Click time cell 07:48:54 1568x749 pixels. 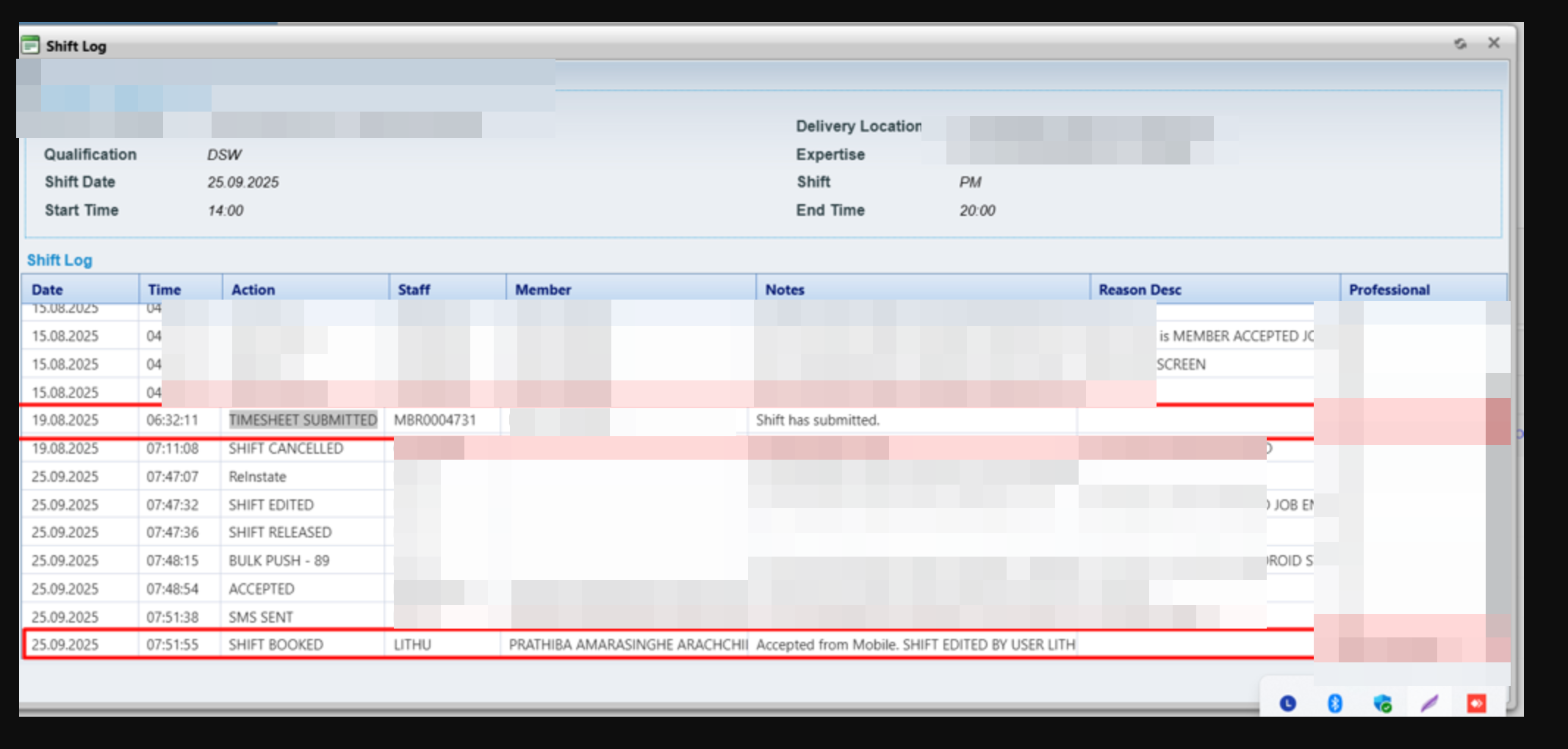tap(172, 589)
